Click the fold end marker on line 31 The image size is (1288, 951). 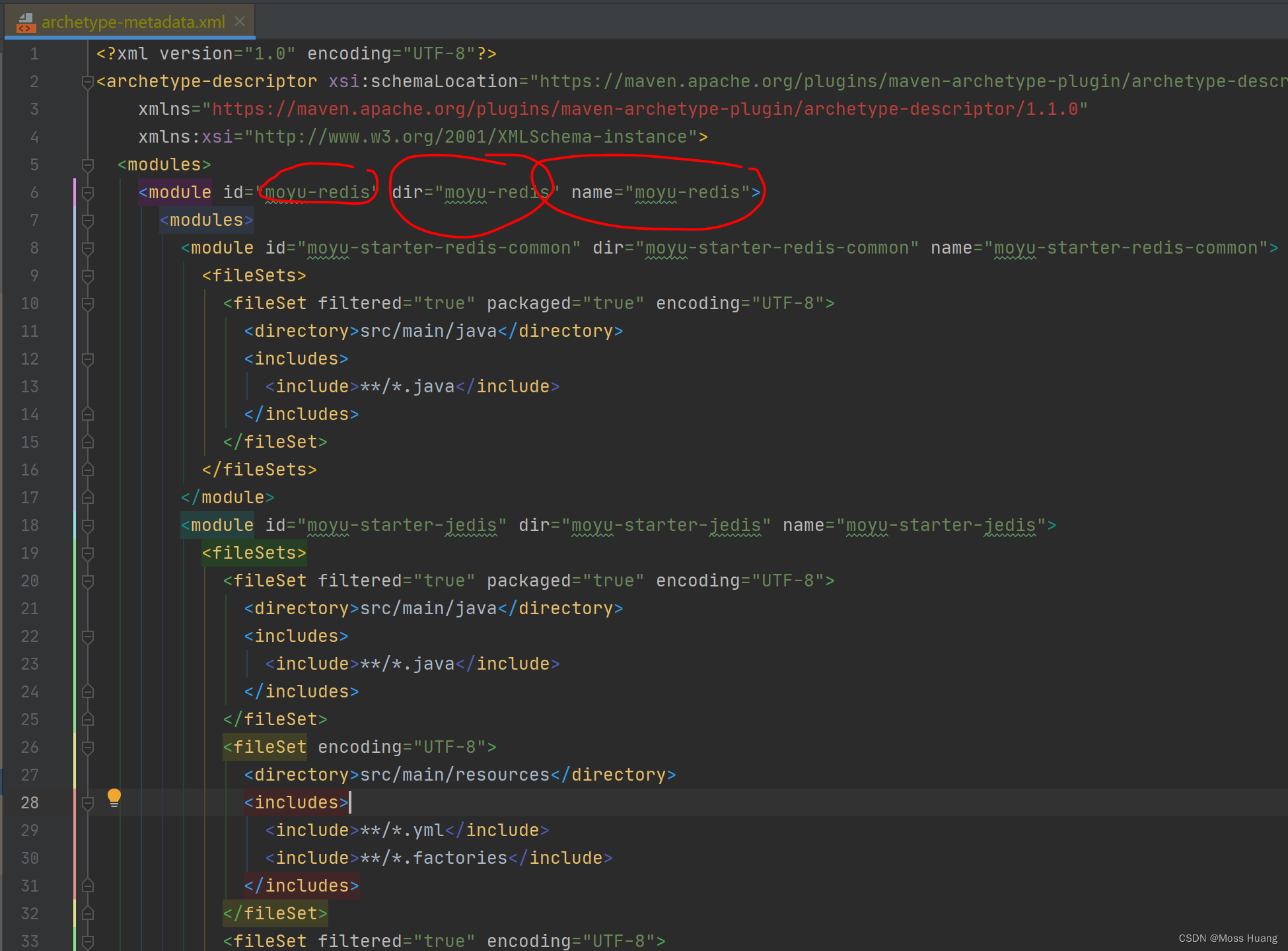[x=87, y=886]
